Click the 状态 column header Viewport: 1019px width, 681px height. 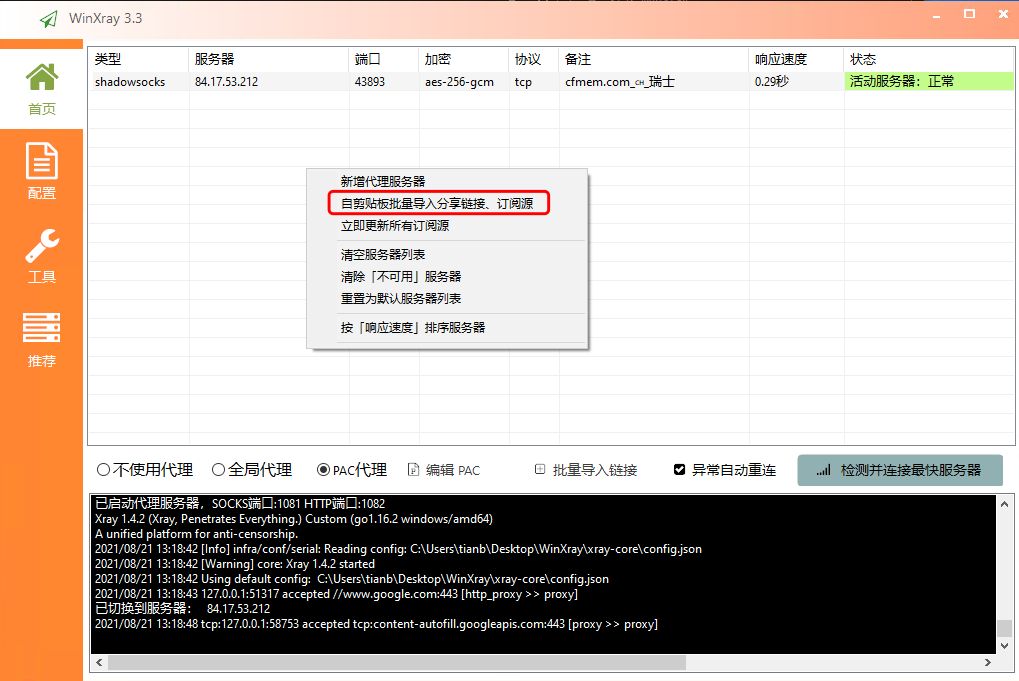[x=929, y=59]
